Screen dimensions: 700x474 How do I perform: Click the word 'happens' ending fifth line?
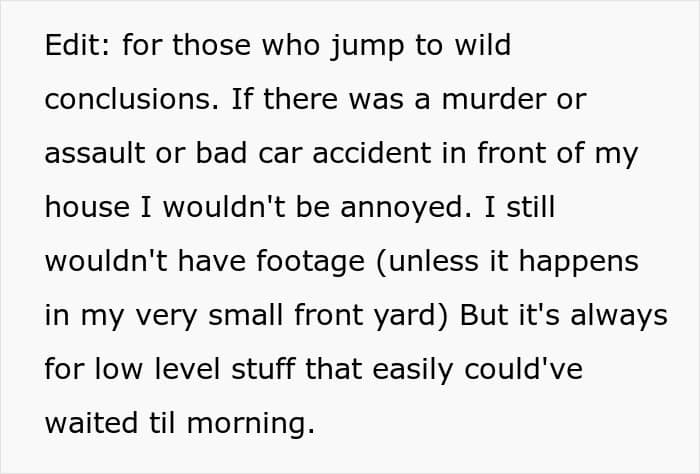(578, 264)
